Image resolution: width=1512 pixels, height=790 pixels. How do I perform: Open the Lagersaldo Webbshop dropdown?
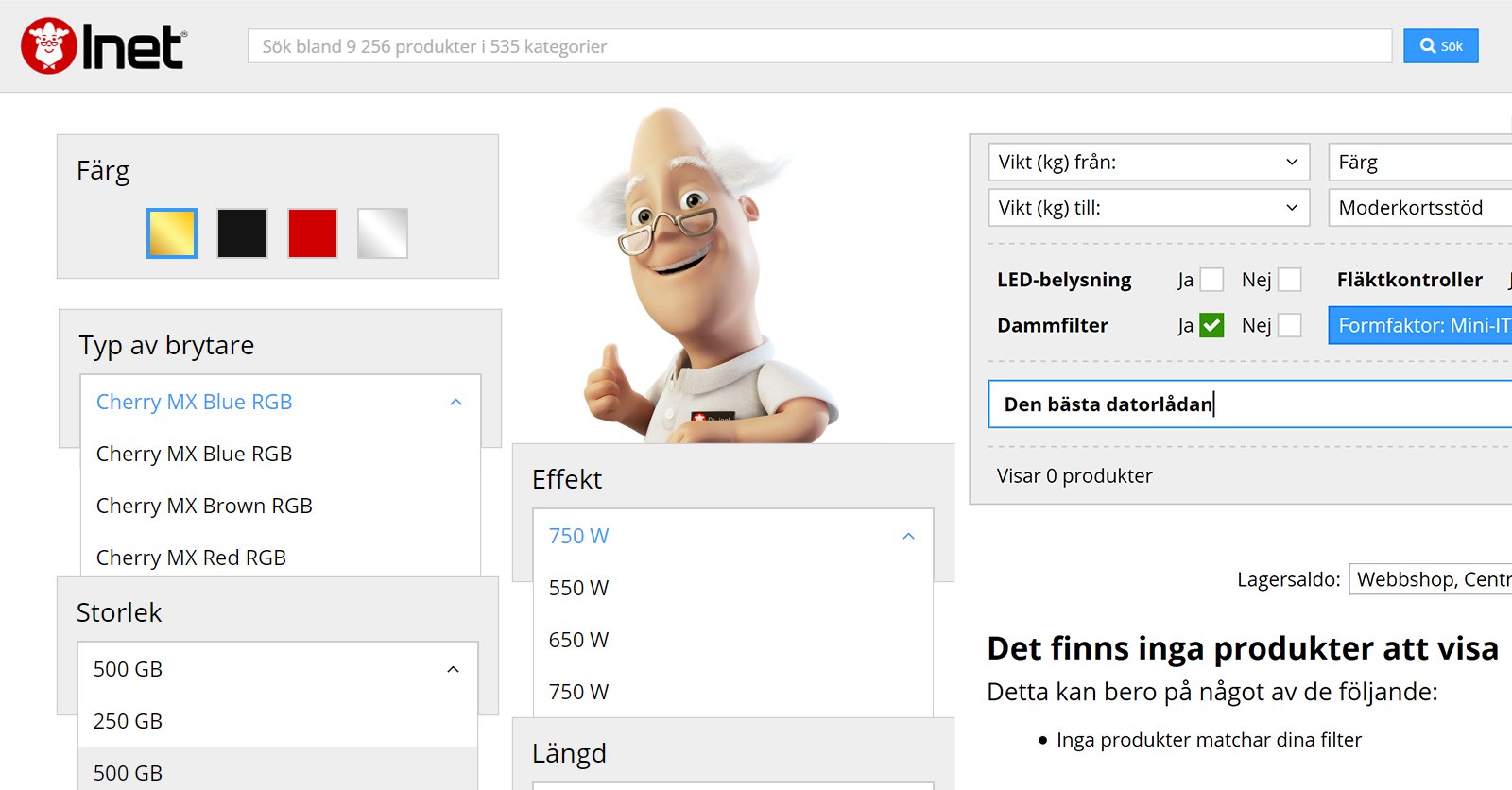pos(1431,579)
